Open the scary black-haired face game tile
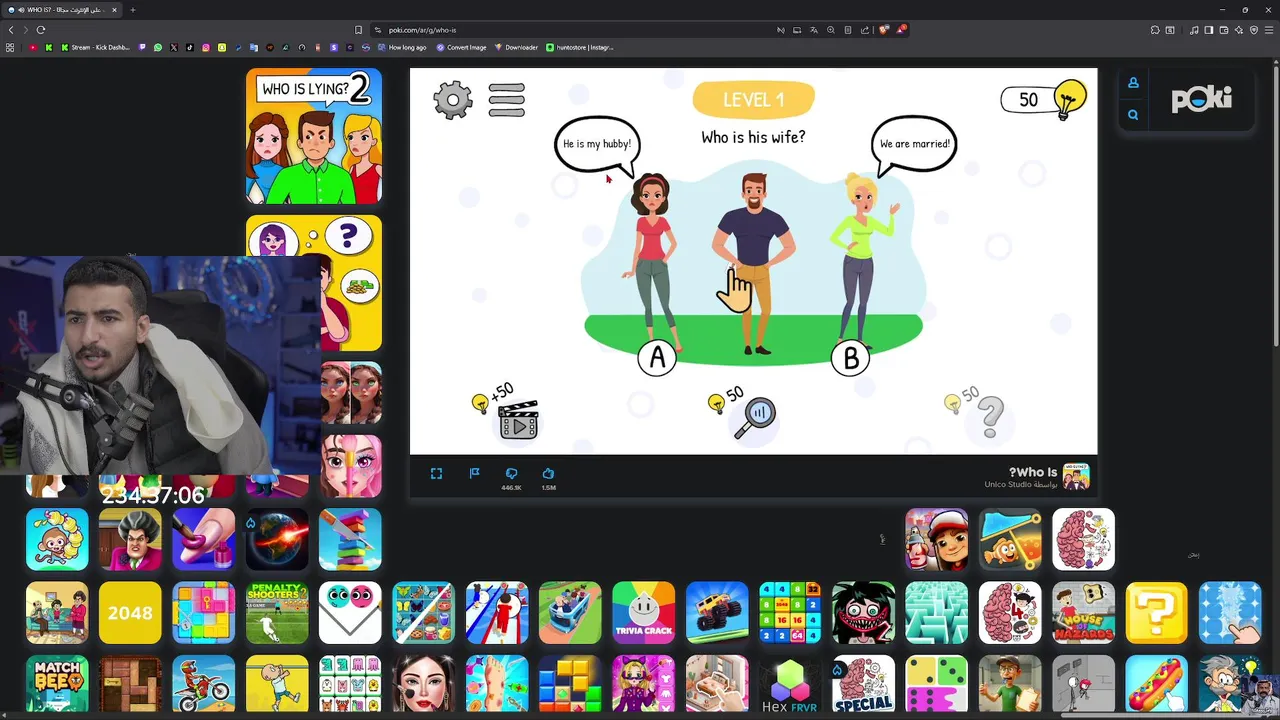 (863, 612)
